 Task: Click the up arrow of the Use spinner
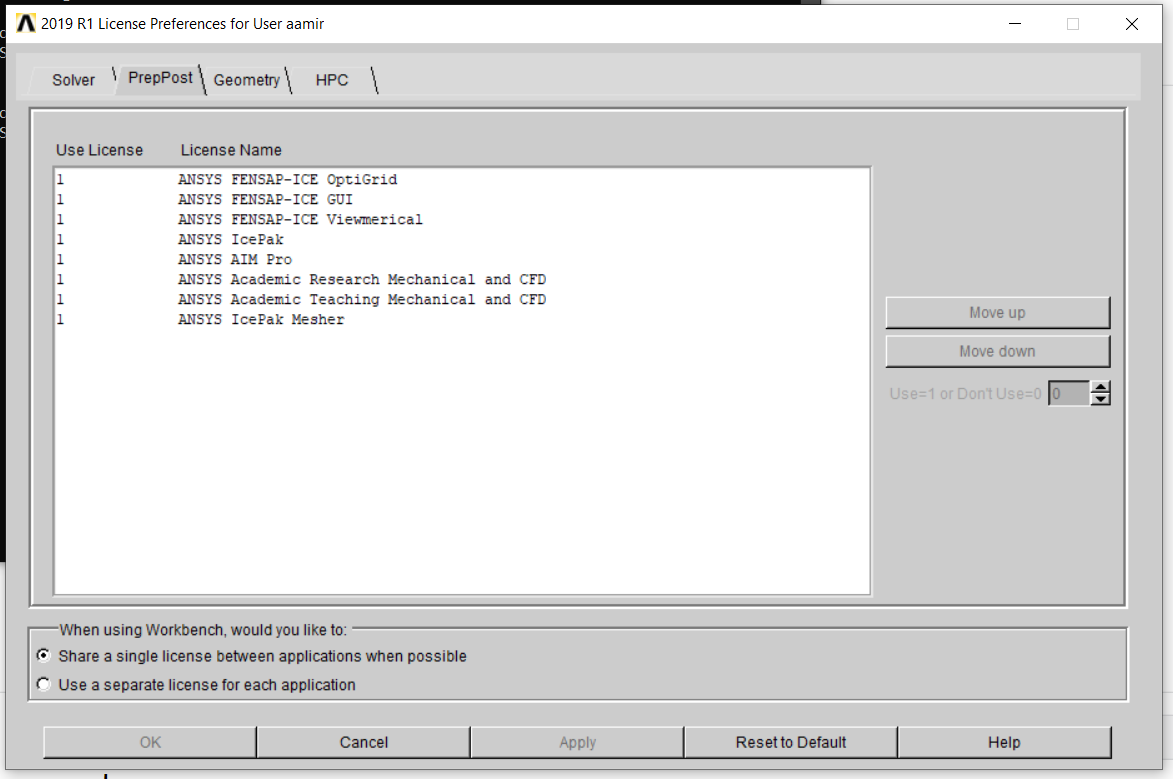[x=1101, y=388]
